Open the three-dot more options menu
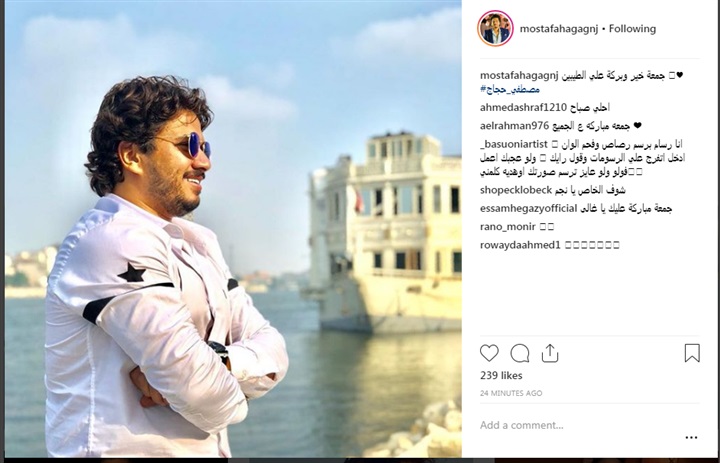 691,437
